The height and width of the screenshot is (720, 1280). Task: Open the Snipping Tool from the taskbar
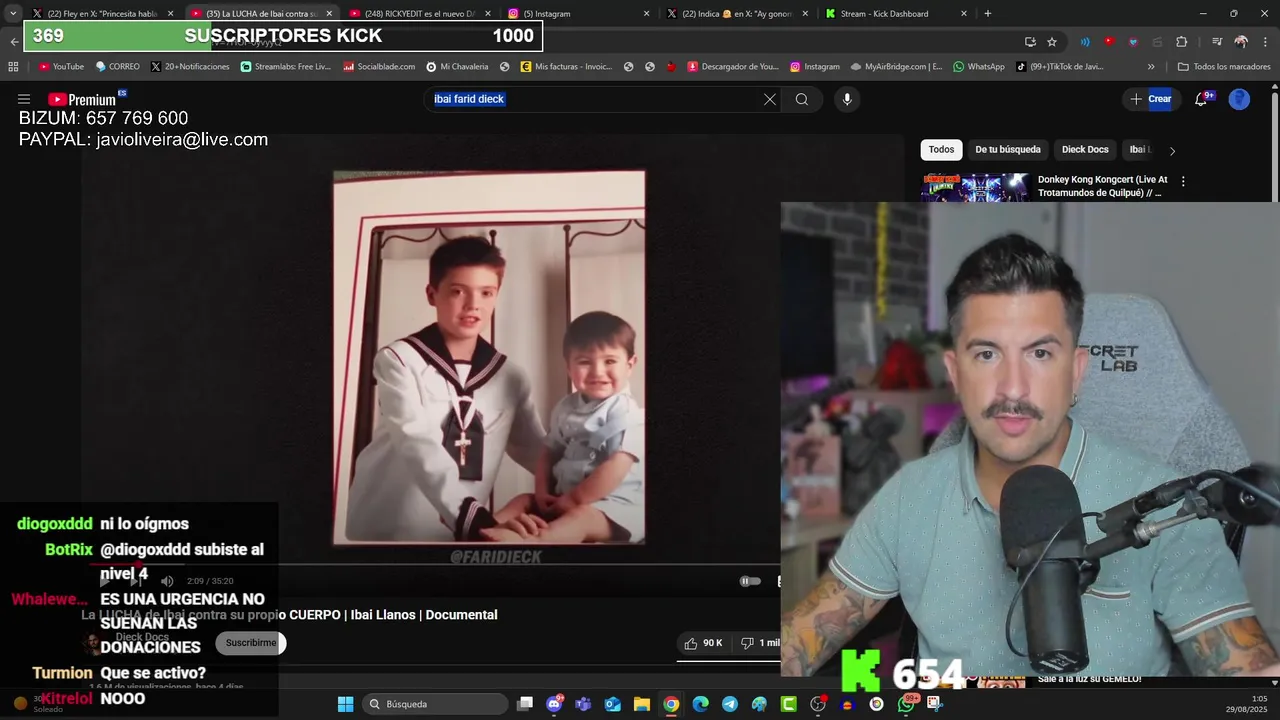pos(935,704)
